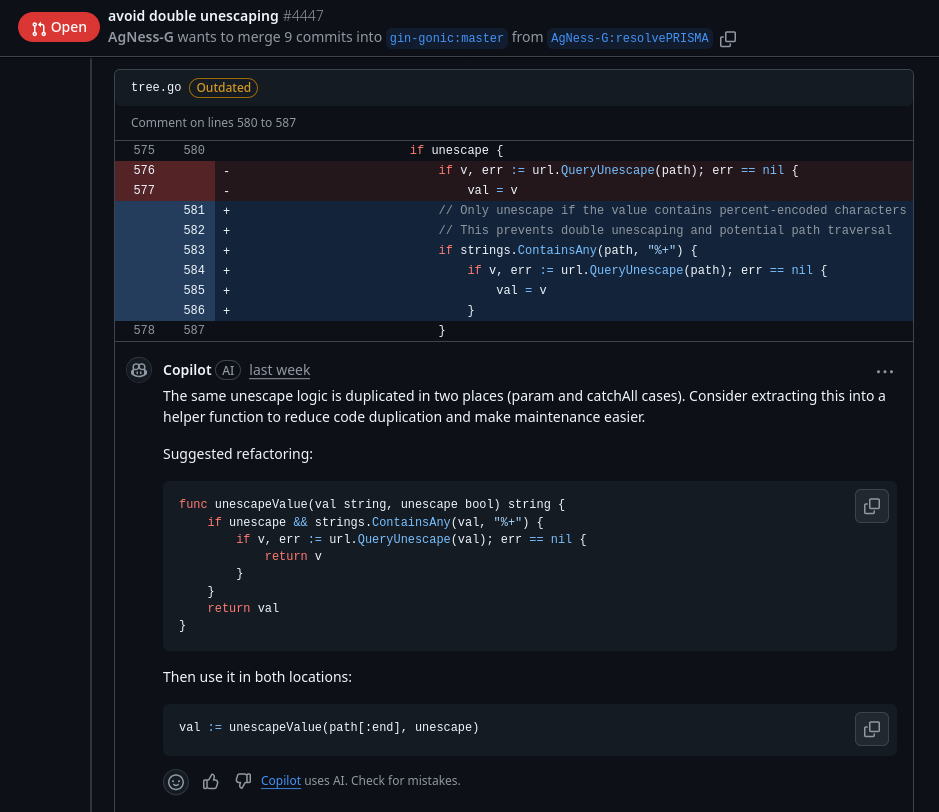This screenshot has height=812, width=939.
Task: Click the pull request icon inside Open badge
Action: [x=37, y=27]
